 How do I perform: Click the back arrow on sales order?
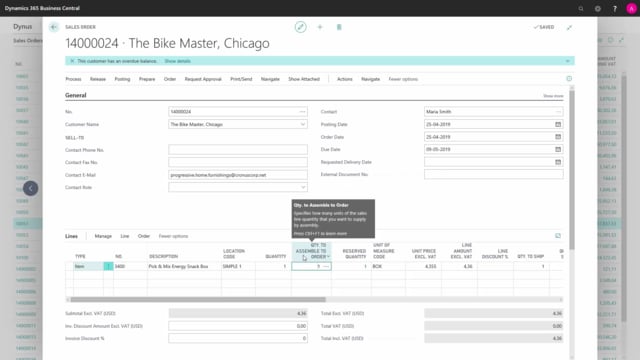pyautogui.click(x=54, y=27)
